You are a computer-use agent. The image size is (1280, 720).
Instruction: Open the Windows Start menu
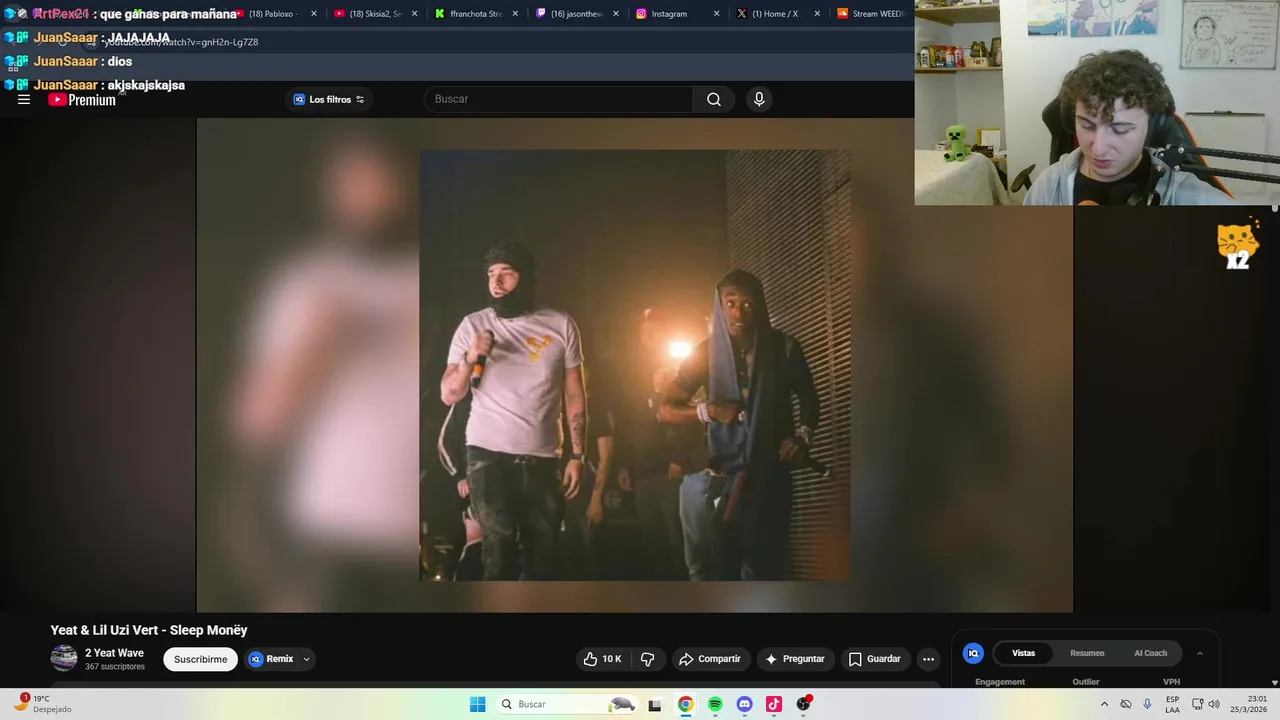coord(478,704)
